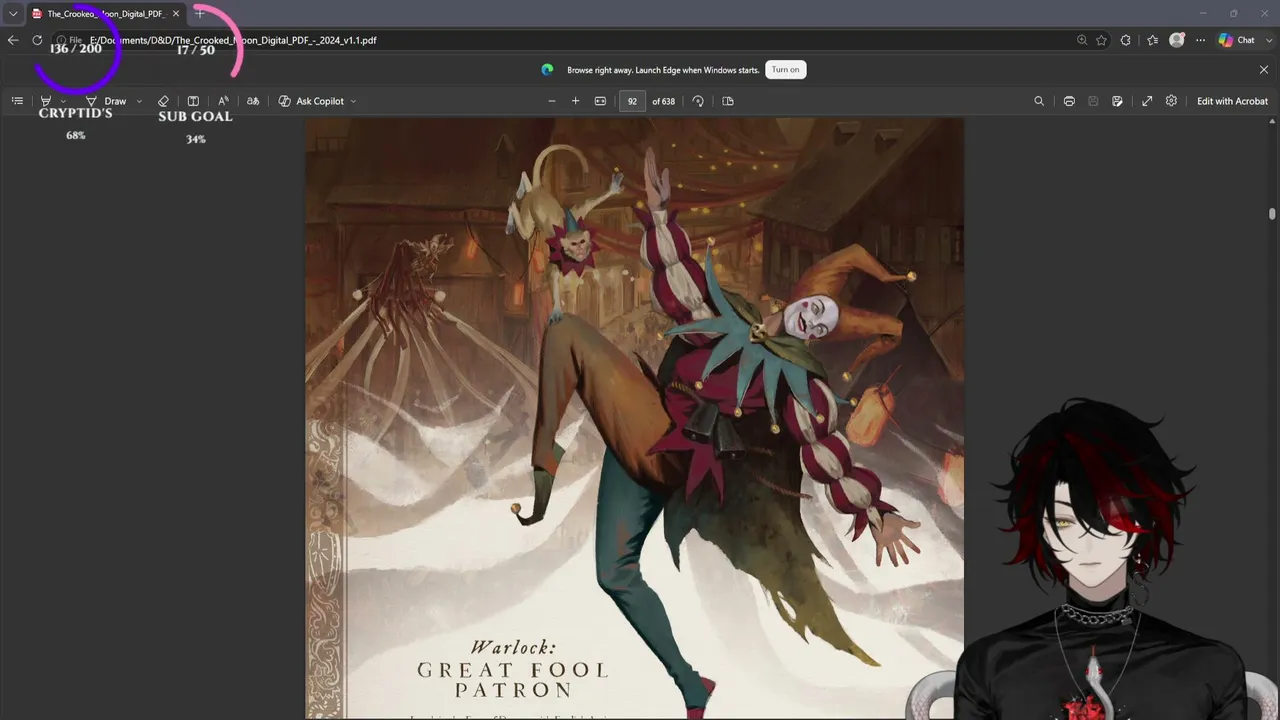
Task: Click the PDF page jester illustration
Action: [634, 417]
